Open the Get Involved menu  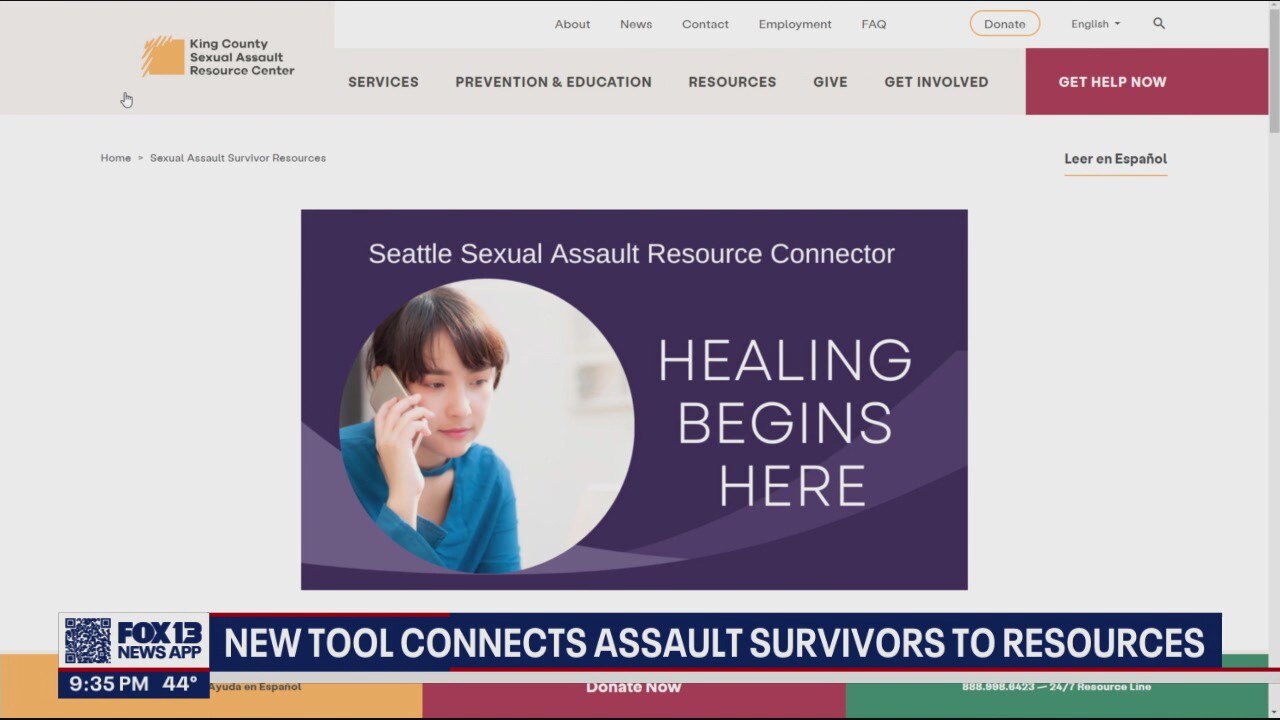click(936, 82)
